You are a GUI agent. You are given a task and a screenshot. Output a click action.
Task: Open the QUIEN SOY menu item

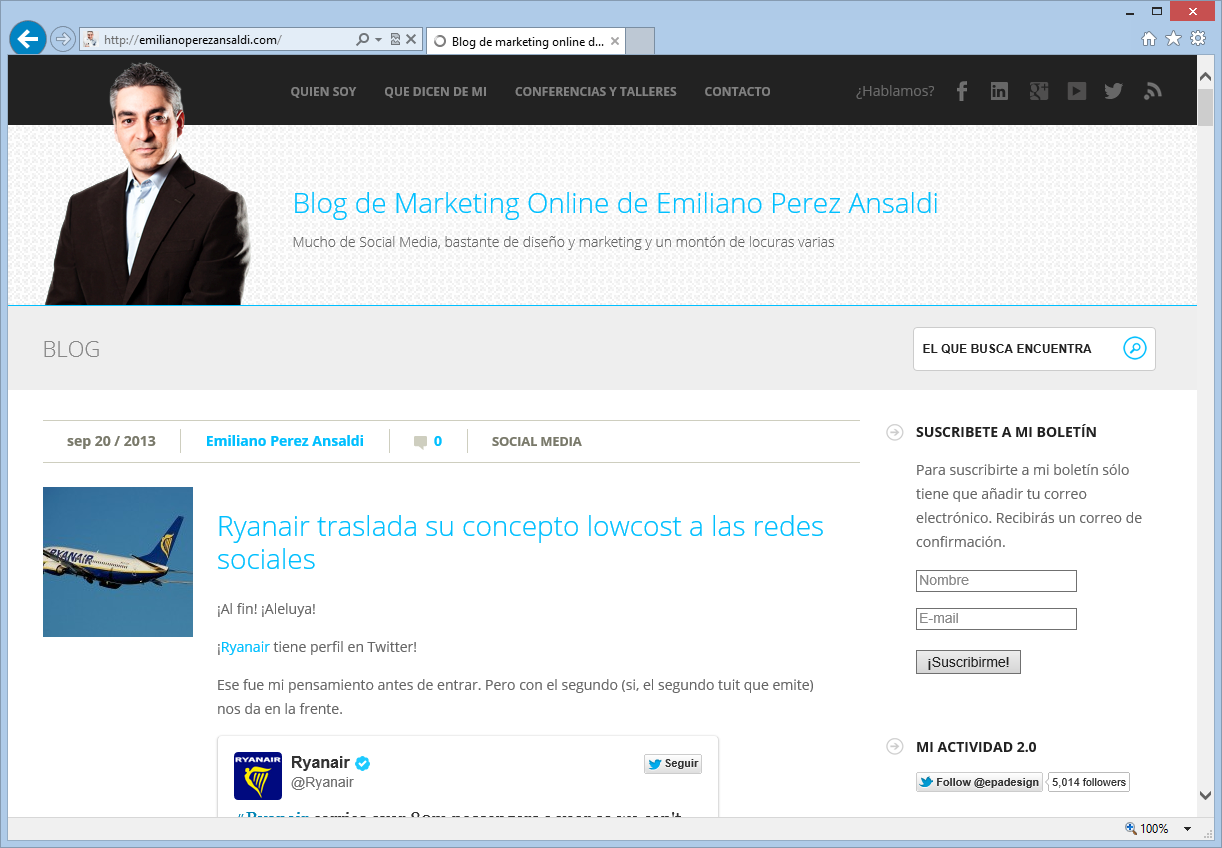click(323, 91)
